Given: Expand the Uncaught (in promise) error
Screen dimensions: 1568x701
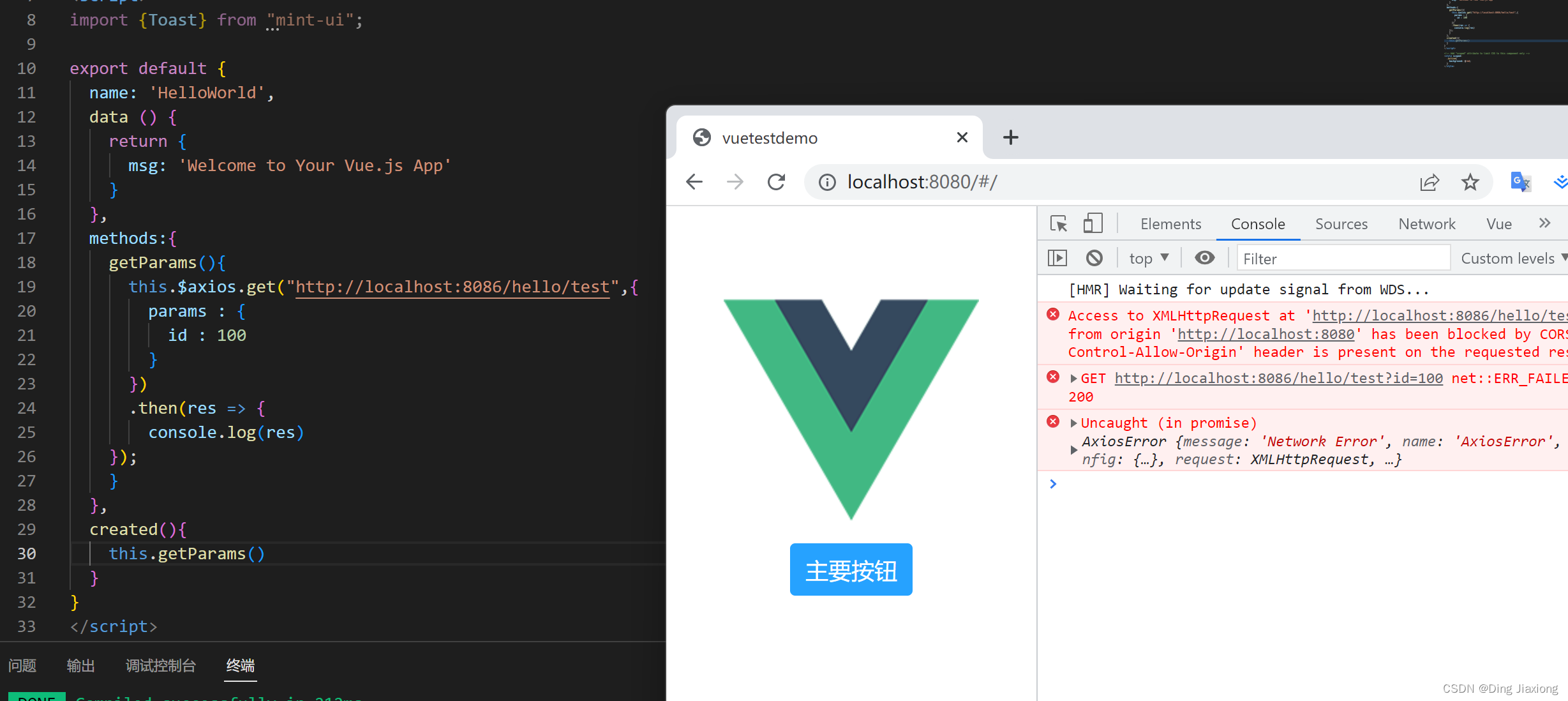Looking at the screenshot, I should pos(1074,423).
